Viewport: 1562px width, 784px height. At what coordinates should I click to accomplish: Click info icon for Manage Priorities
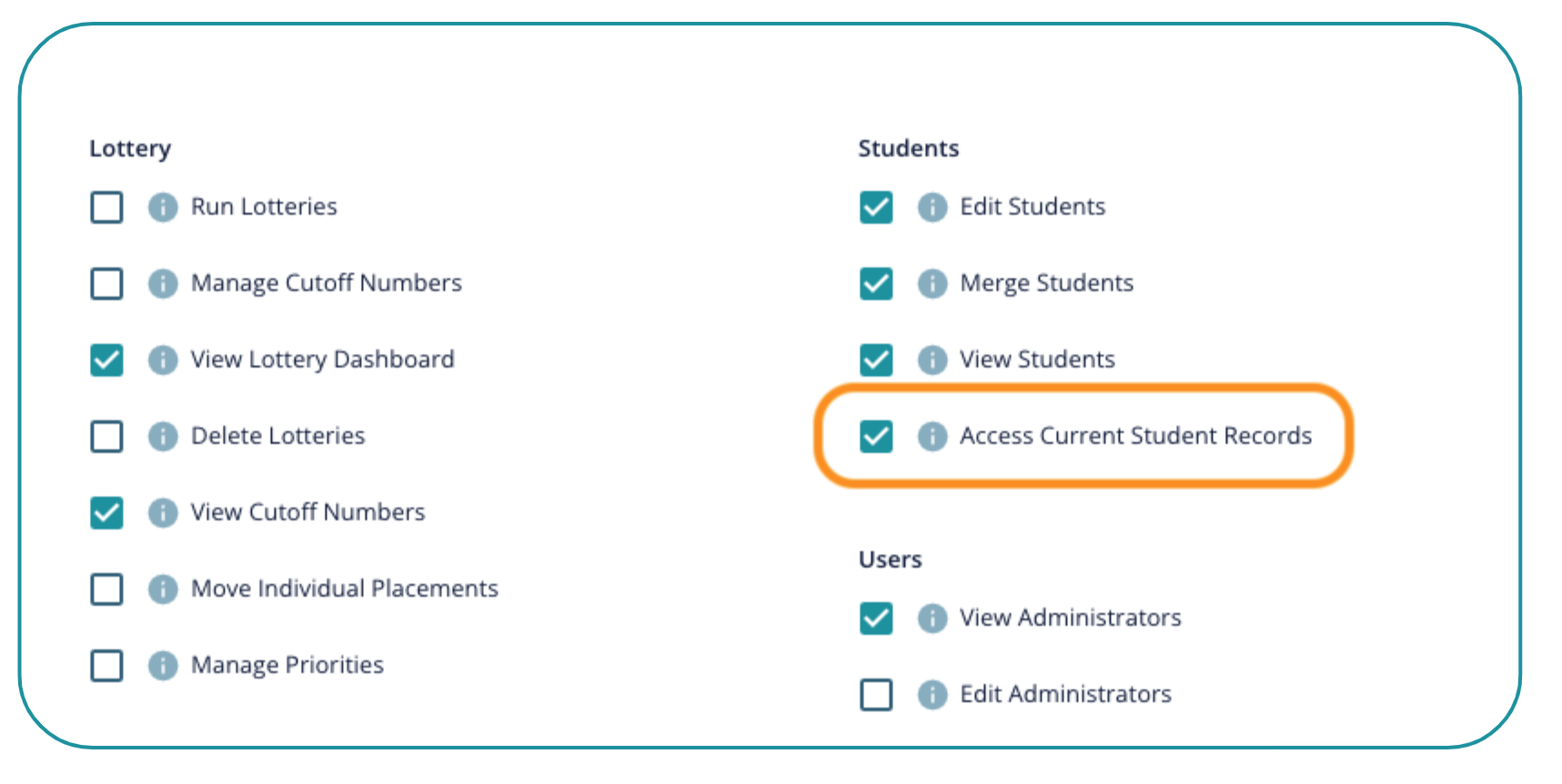(x=163, y=666)
